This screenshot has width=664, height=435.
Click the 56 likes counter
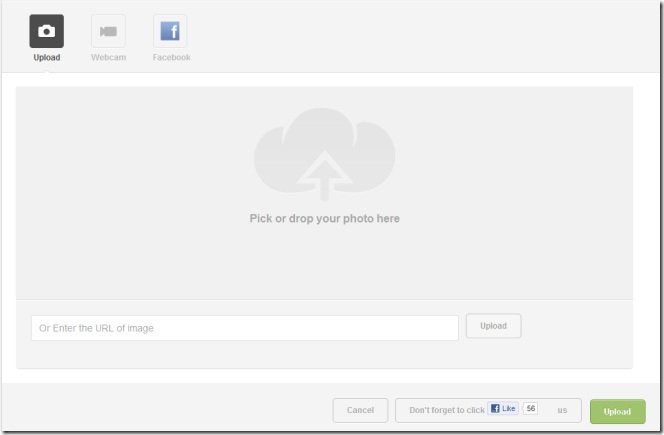pyautogui.click(x=531, y=408)
